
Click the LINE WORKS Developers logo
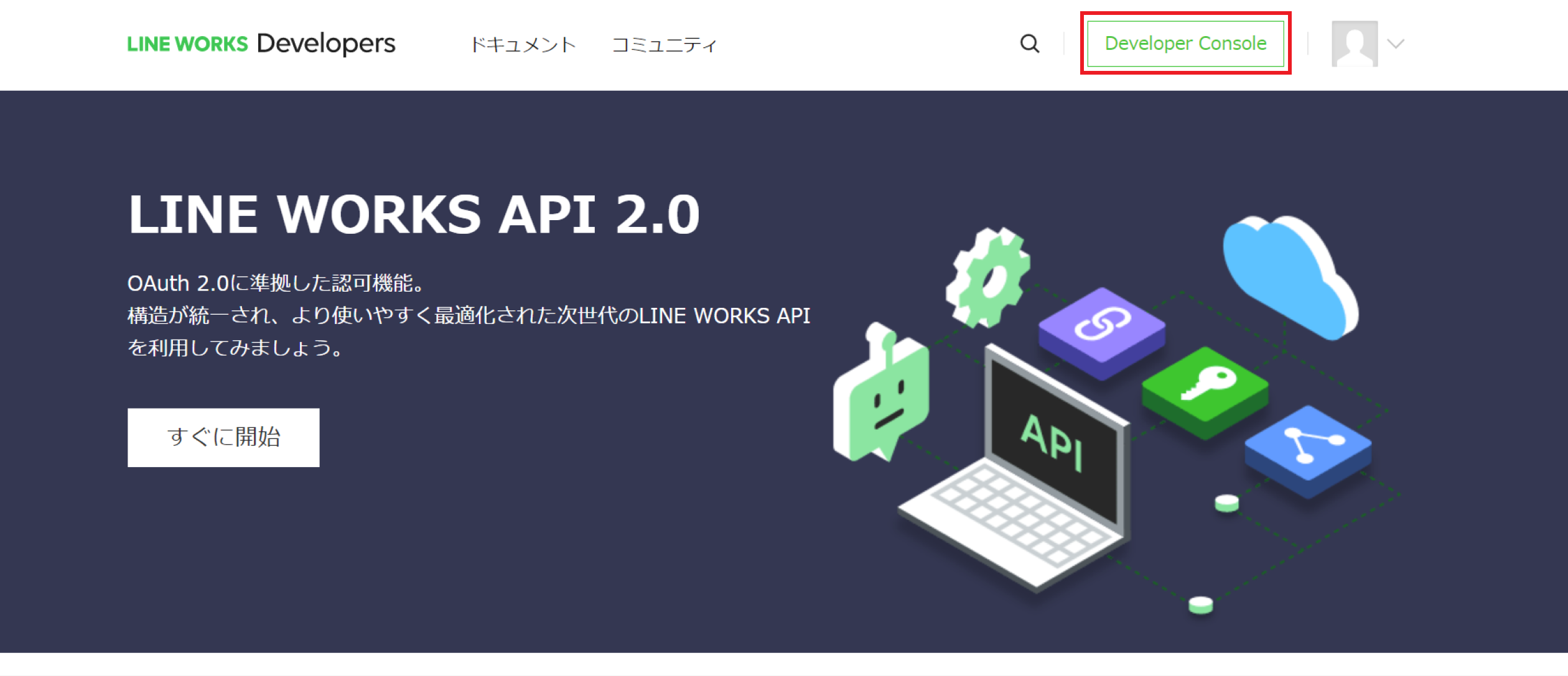coord(261,44)
